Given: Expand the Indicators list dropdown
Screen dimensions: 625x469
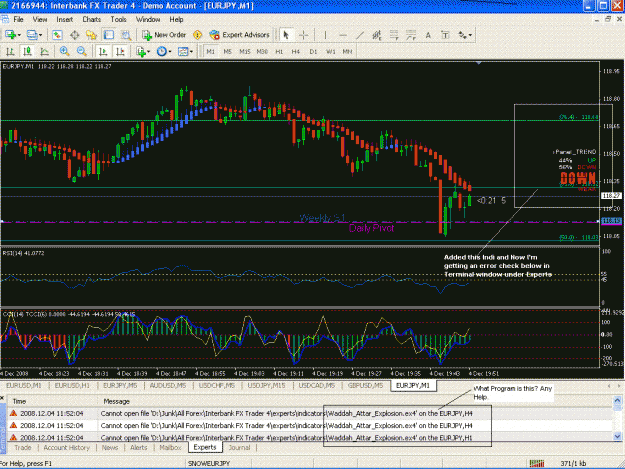Looking at the screenshot, I should point(148,51).
